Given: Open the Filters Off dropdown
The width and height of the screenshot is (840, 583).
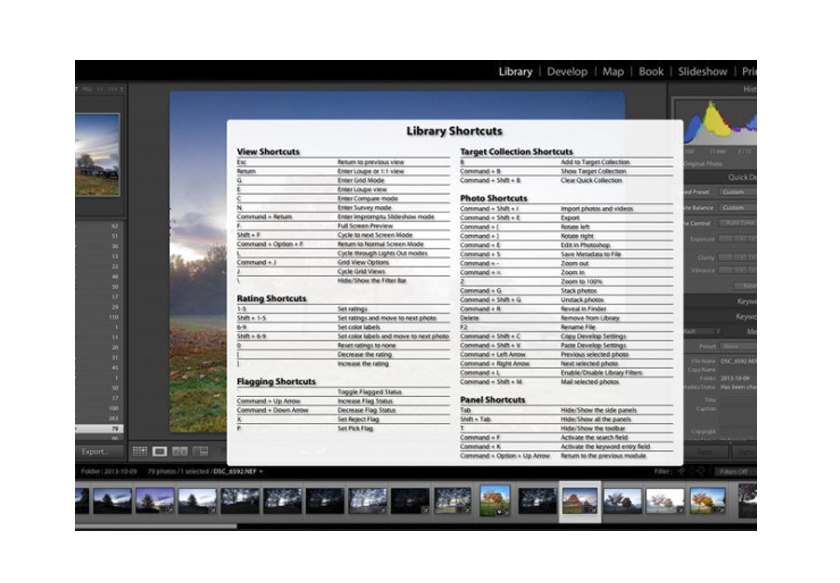Looking at the screenshot, I should click(x=734, y=472).
